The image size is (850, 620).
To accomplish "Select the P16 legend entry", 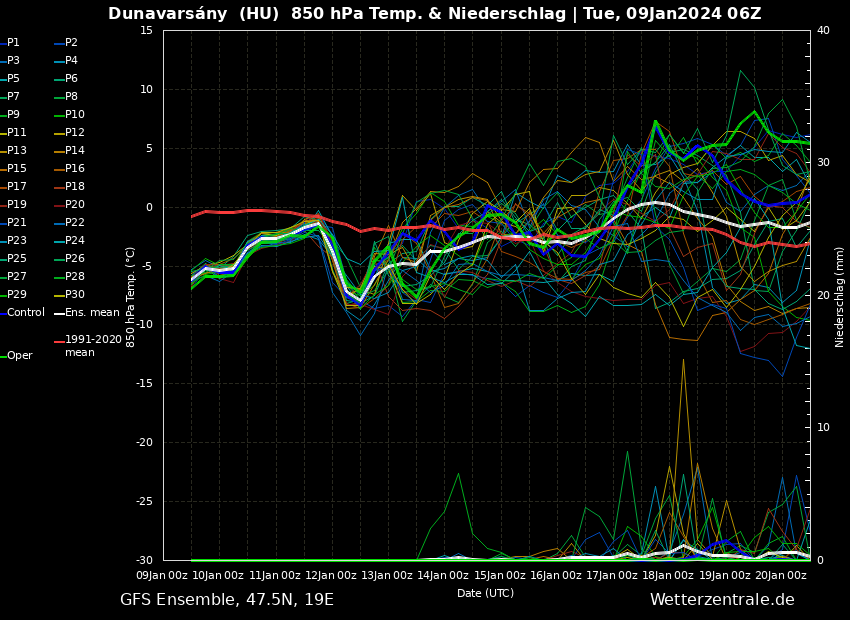I will point(75,169).
